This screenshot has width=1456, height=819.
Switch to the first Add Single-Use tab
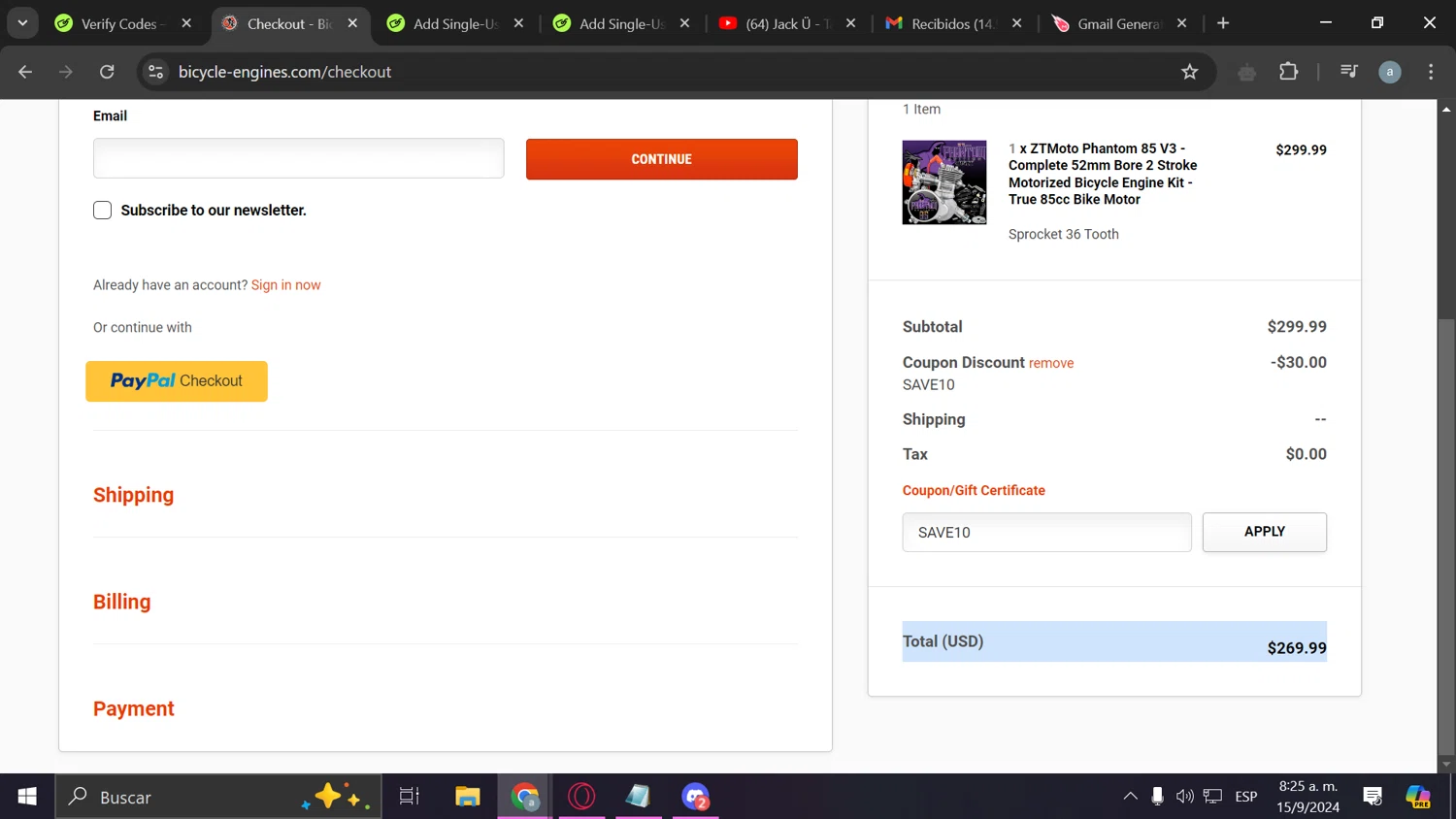[x=456, y=23]
